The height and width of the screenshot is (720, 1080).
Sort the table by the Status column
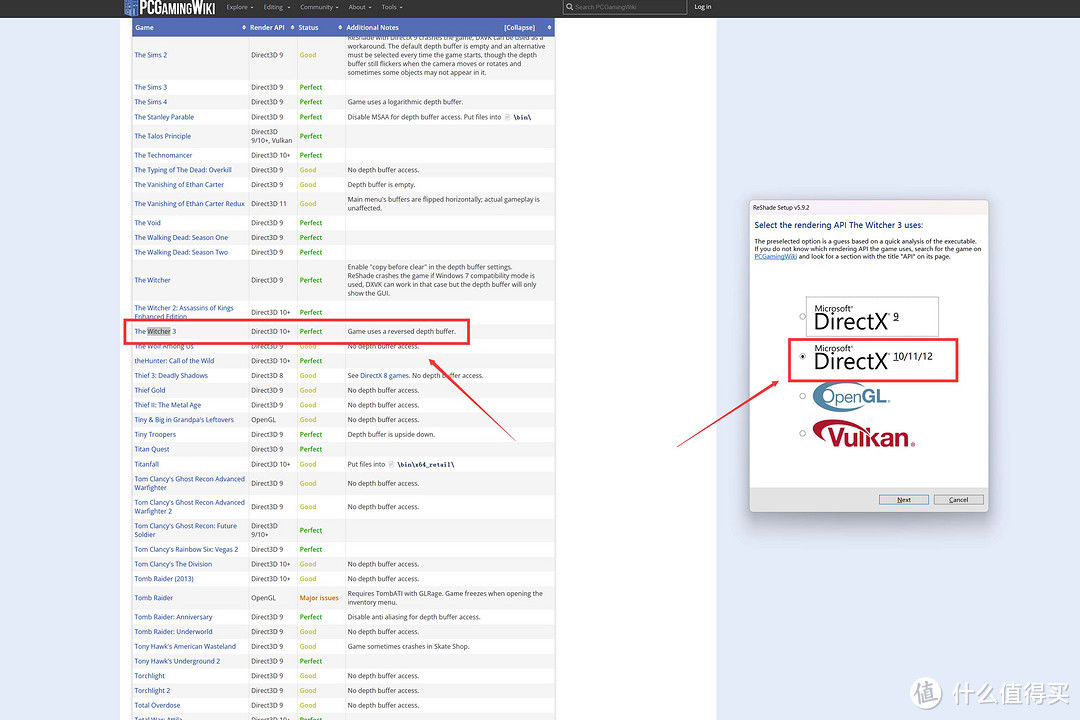(340, 28)
